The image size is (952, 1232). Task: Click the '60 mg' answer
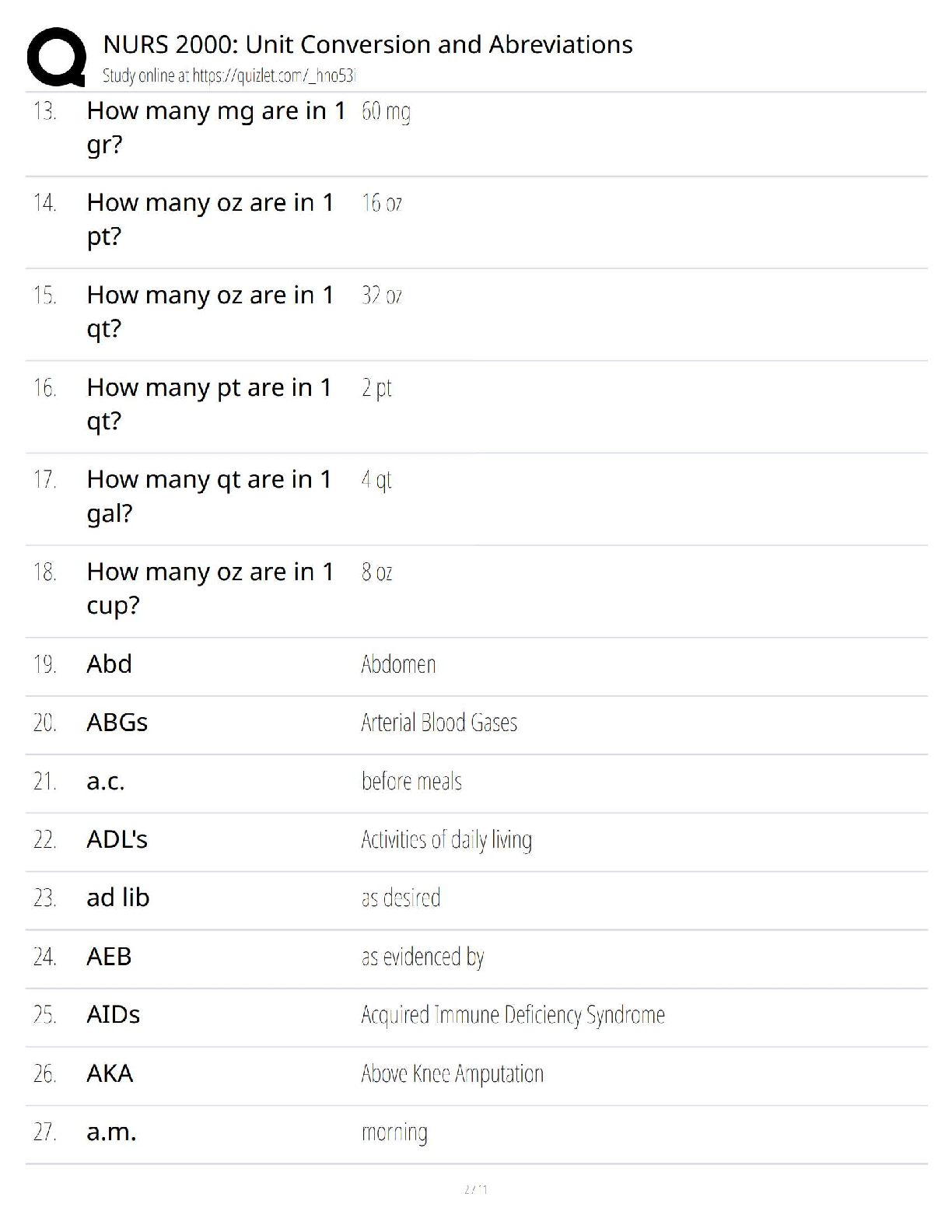click(386, 112)
